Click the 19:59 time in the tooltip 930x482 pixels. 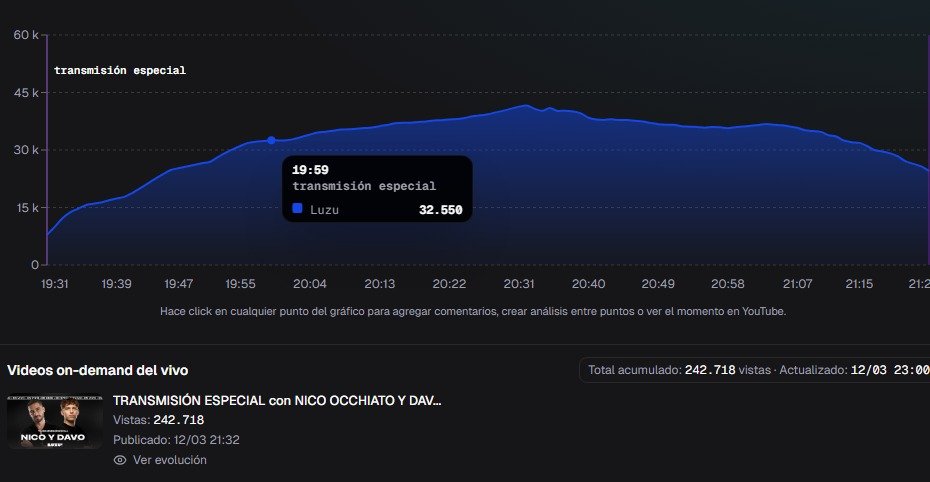click(x=310, y=170)
